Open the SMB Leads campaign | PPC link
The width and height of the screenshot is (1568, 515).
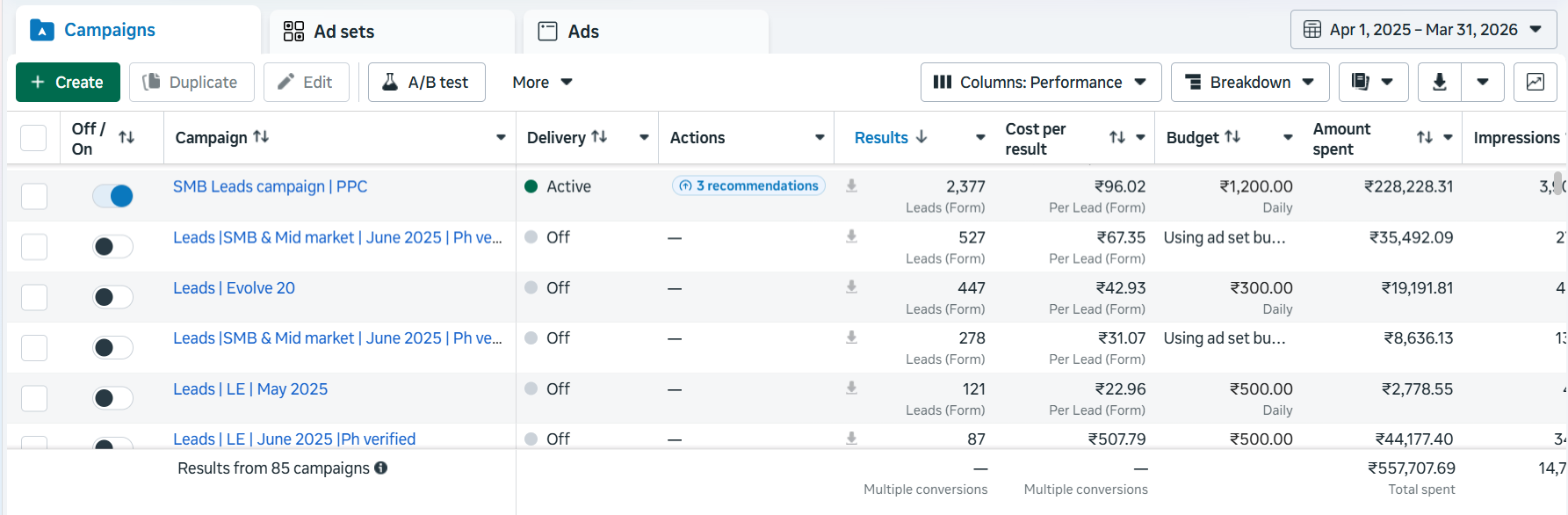(271, 186)
